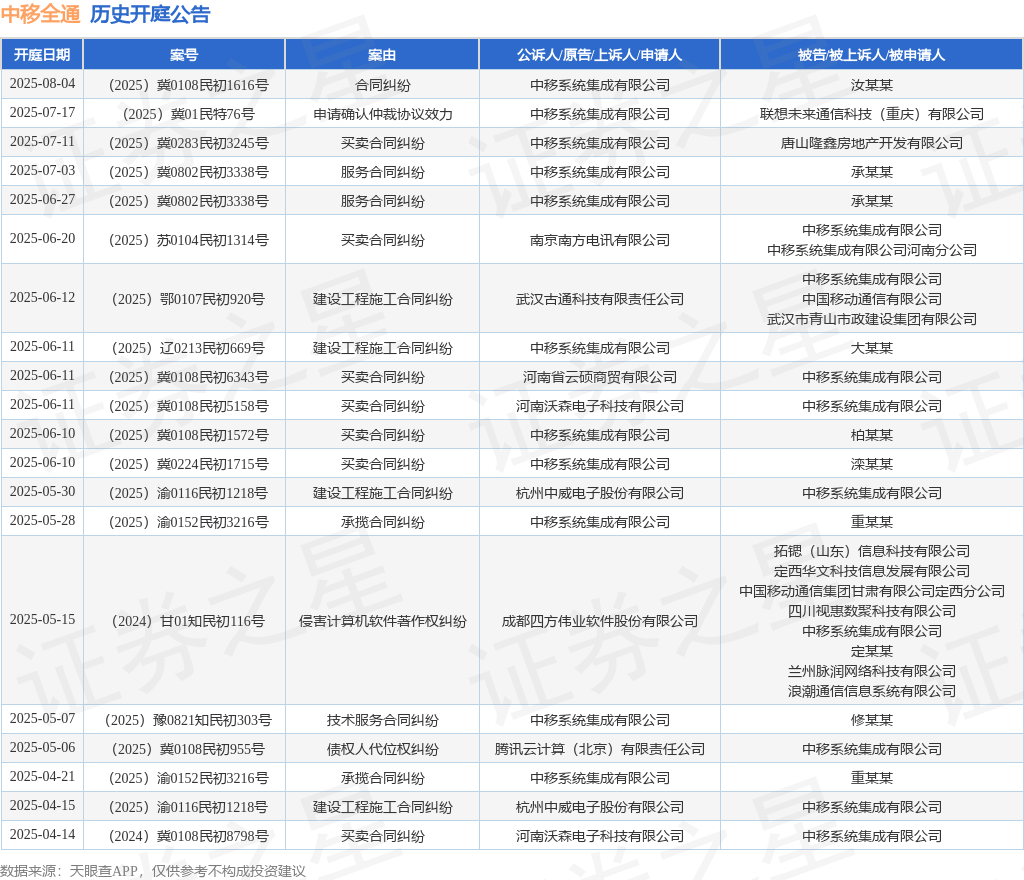Click case number (2025)冀0283民初3245号

click(188, 143)
